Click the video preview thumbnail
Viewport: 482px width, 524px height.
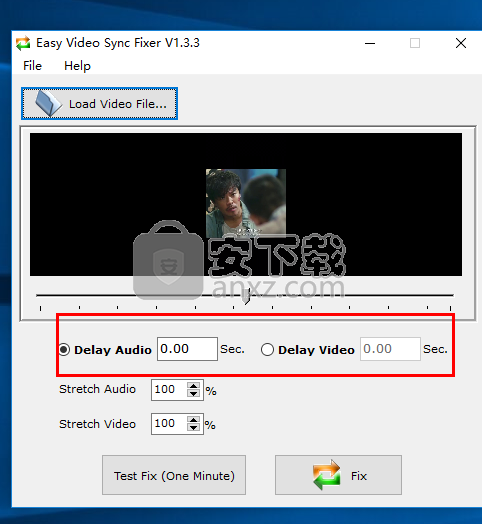tap(246, 203)
